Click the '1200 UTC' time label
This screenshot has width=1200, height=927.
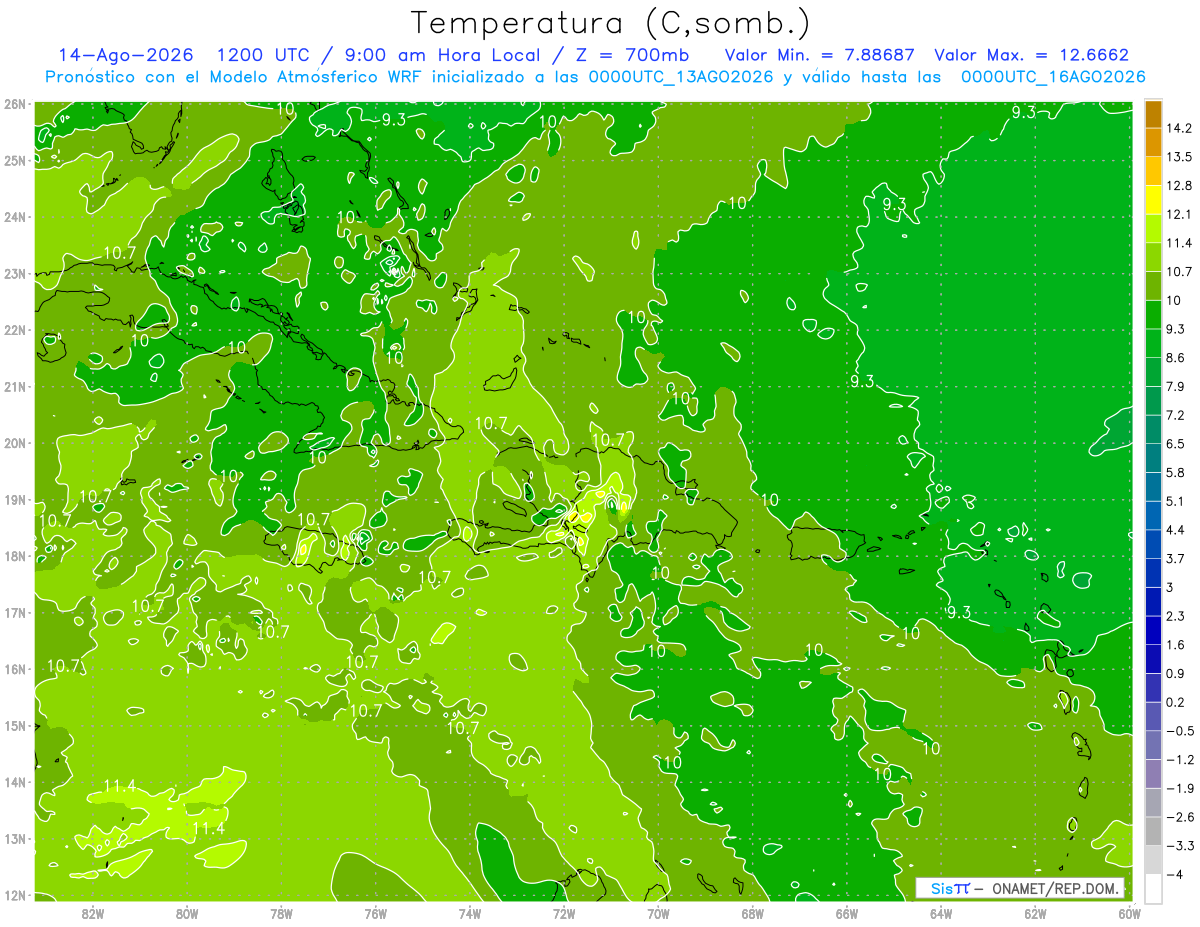262,55
